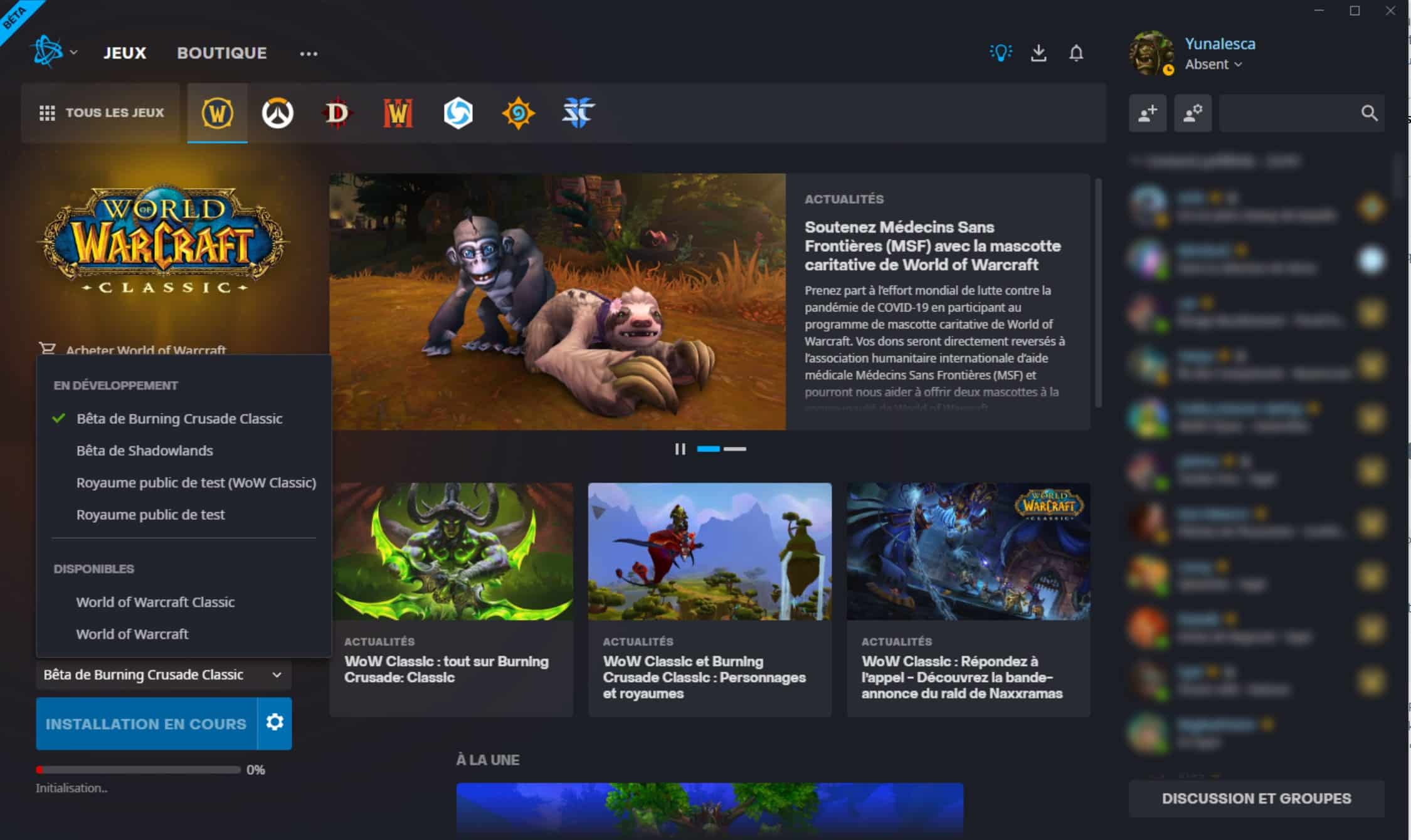Viewport: 1411px width, 840px height.
Task: Click the TOUS LES JEUX button
Action: (x=101, y=113)
